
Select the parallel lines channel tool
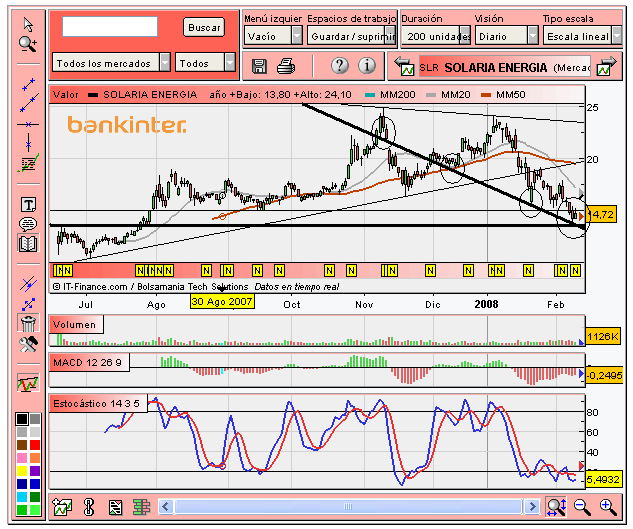tap(28, 284)
